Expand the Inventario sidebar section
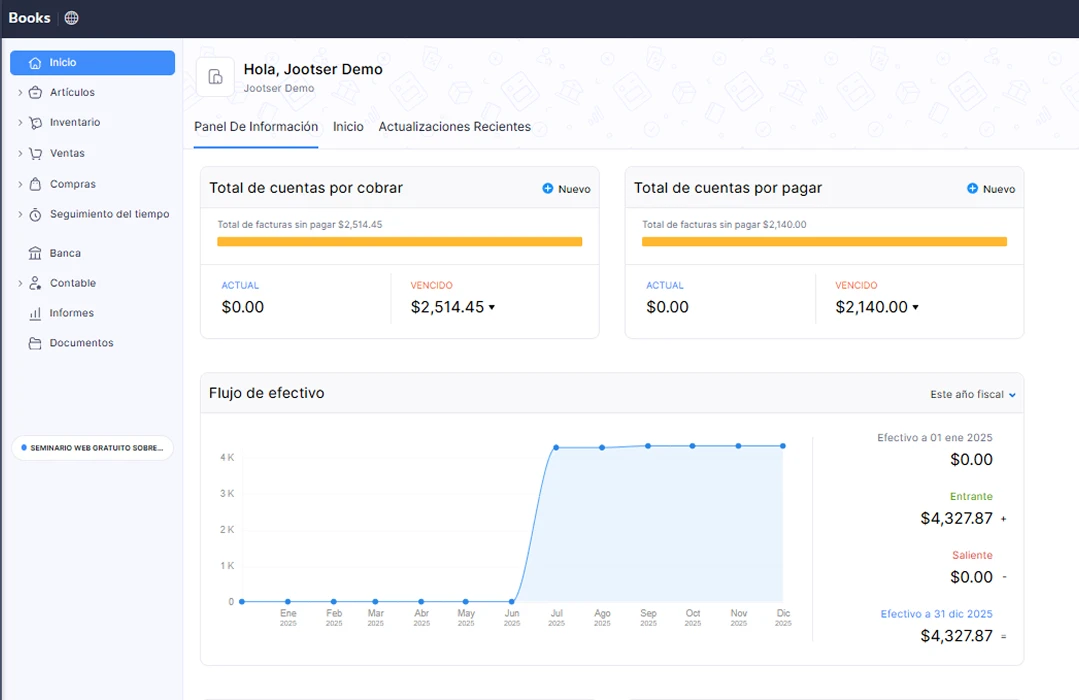Screen dimensions: 1079x700 (20, 123)
